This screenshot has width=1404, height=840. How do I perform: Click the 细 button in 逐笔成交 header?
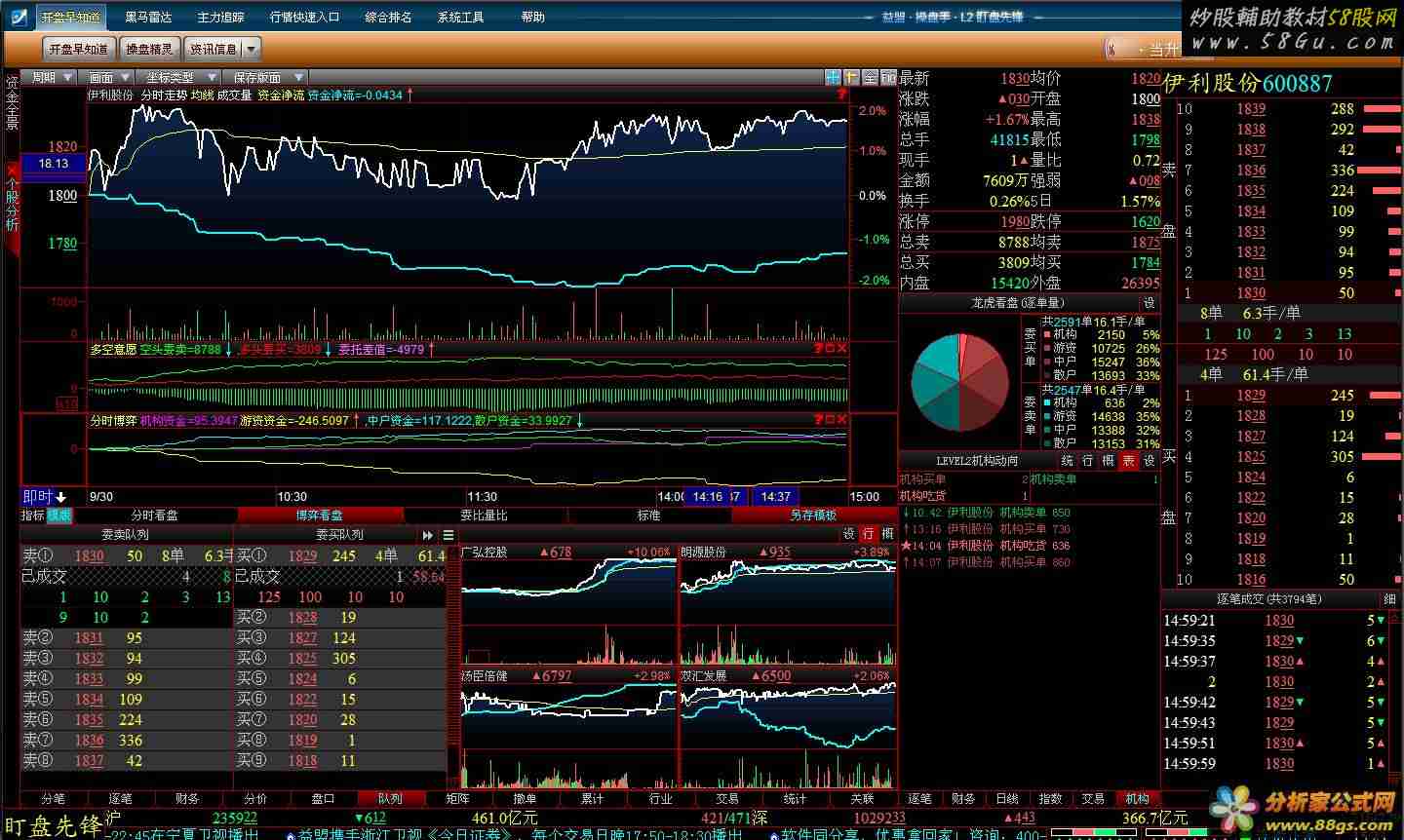click(1389, 599)
